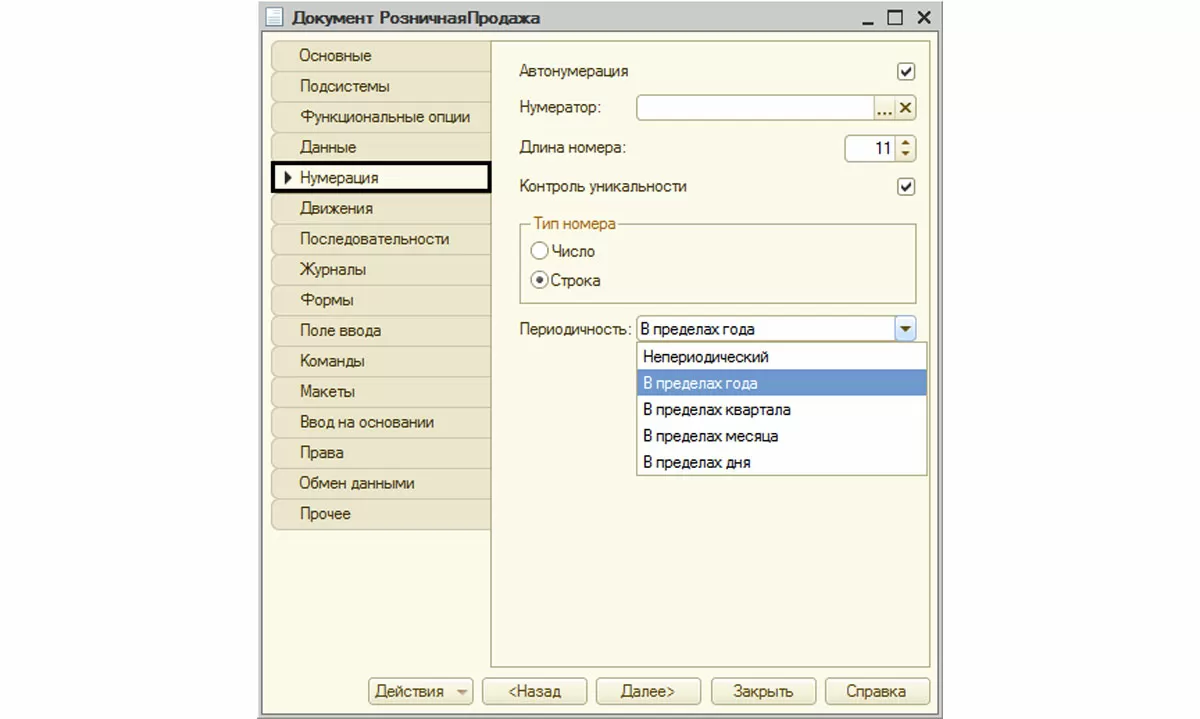Collapse the Периодичность dropdown arrow
The width and height of the screenshot is (1200, 719).
905,329
